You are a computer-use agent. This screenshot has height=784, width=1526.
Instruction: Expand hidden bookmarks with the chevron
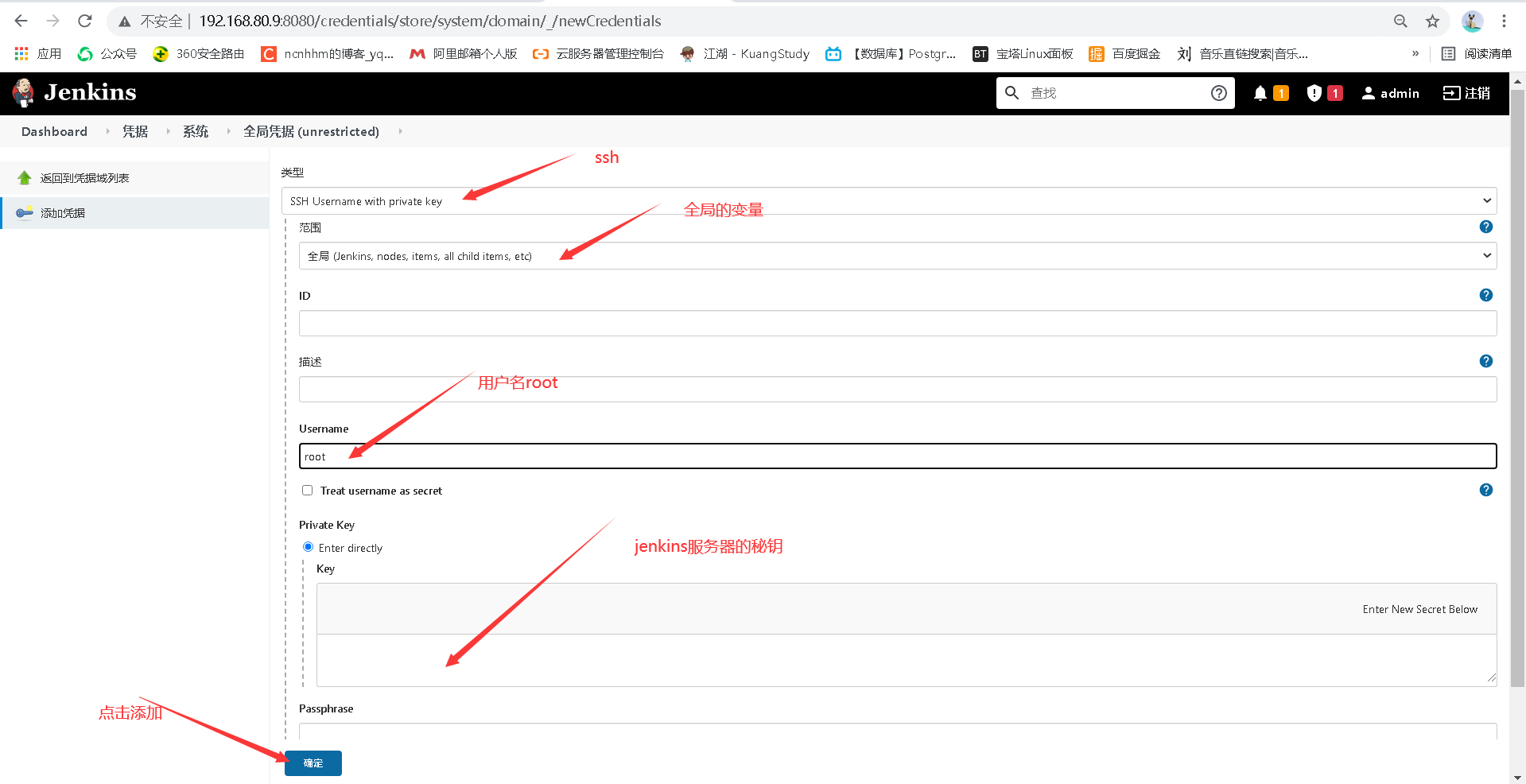coord(1415,53)
